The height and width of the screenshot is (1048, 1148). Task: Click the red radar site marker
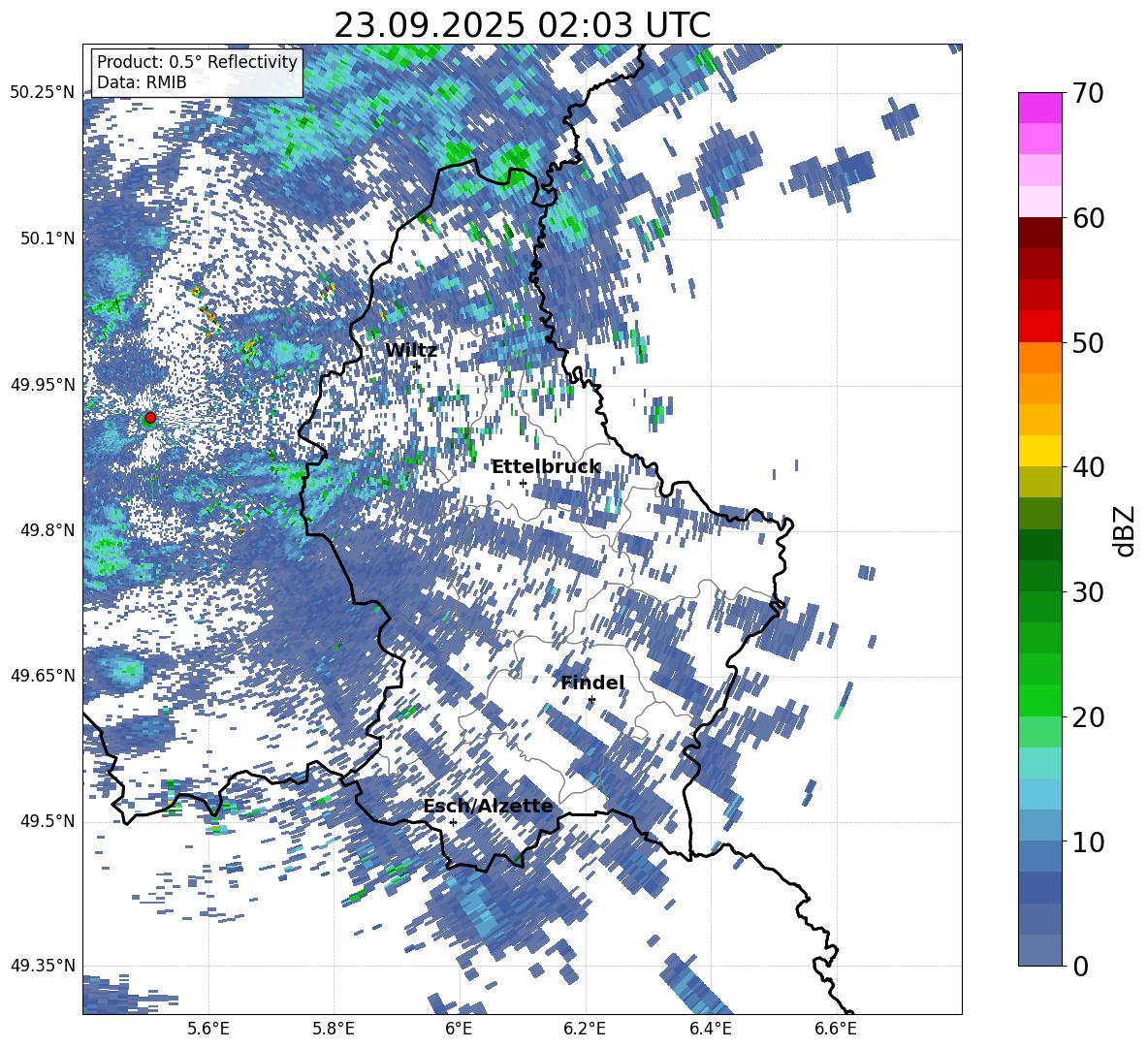(x=150, y=417)
